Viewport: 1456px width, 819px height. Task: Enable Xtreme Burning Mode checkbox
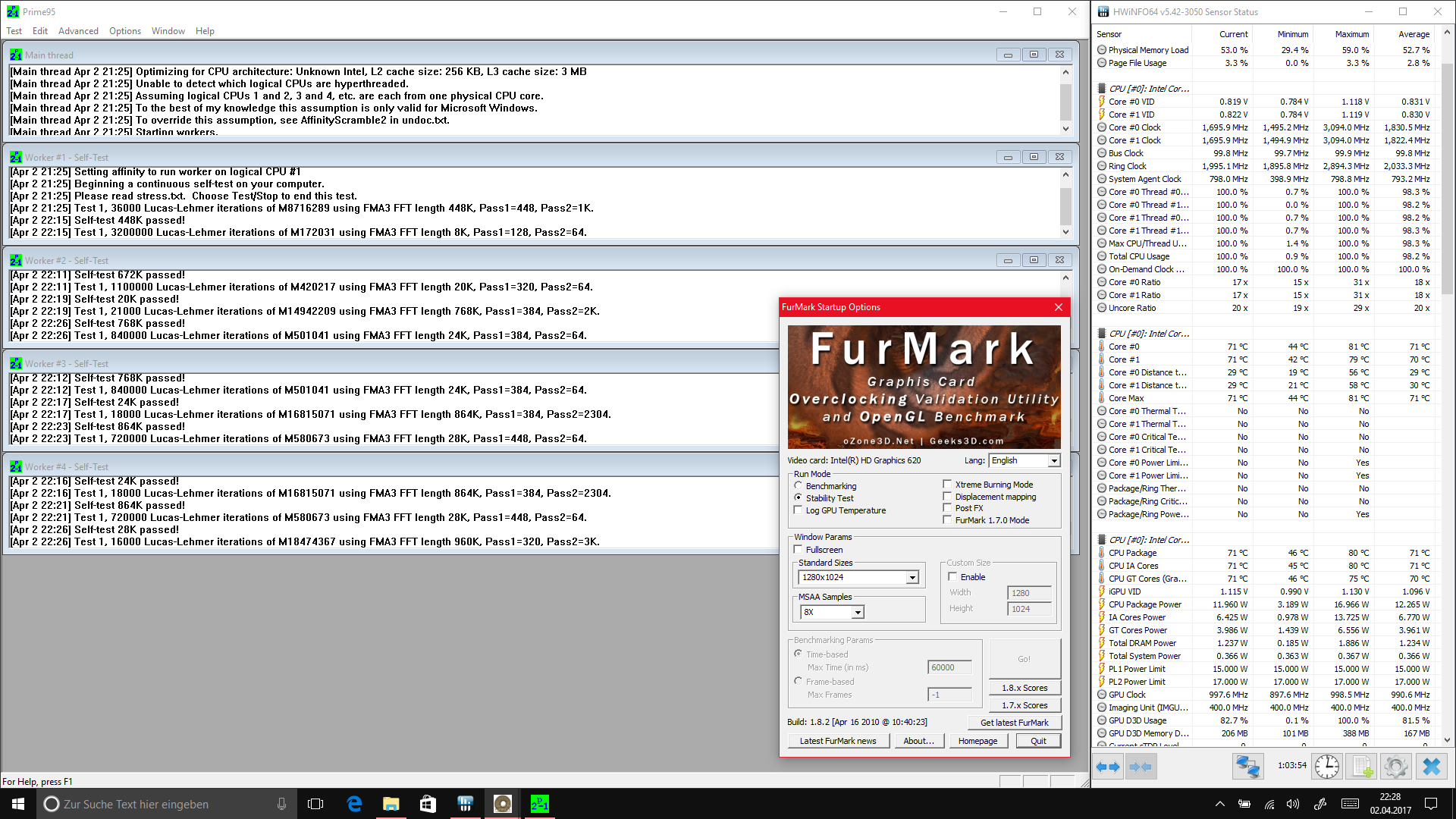point(947,484)
